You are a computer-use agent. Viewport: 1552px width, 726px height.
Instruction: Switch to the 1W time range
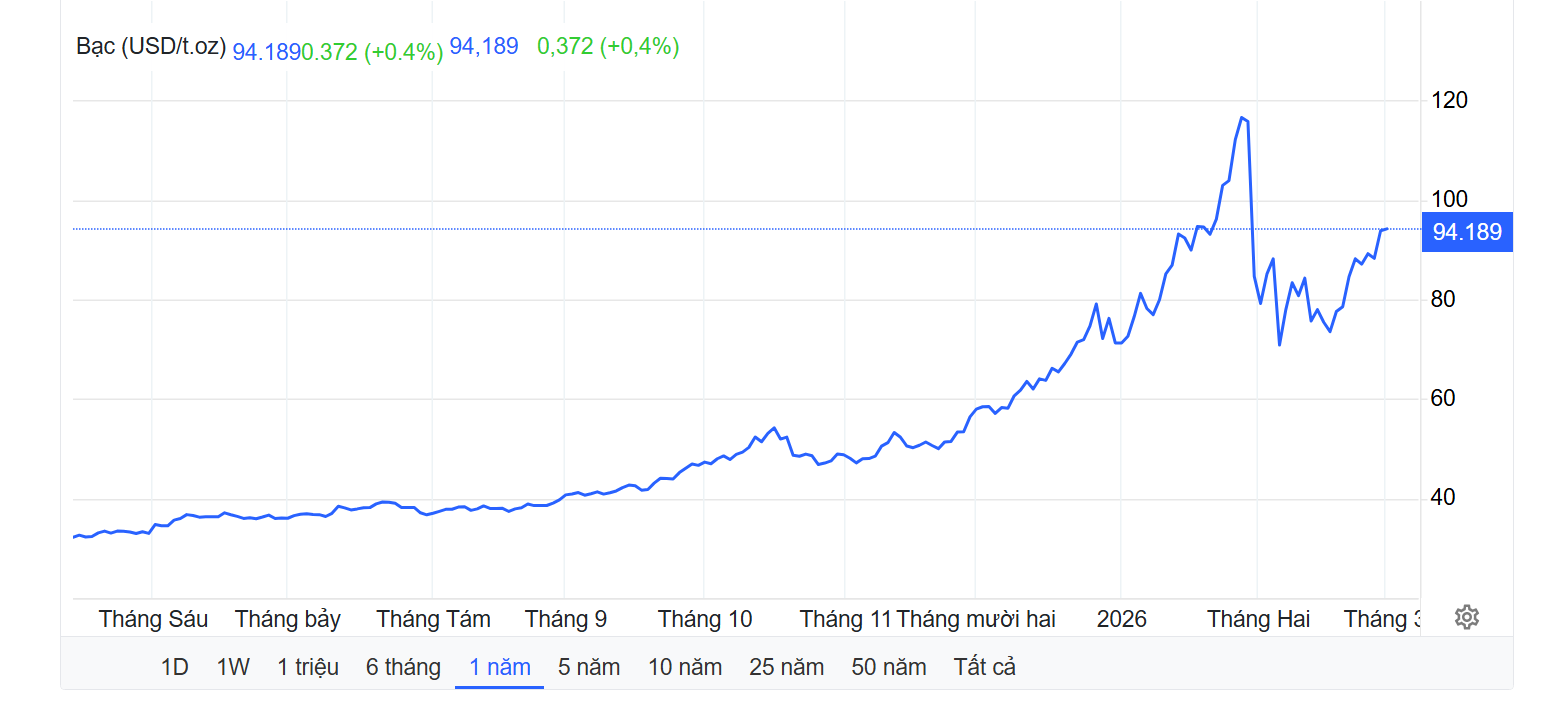(x=233, y=667)
